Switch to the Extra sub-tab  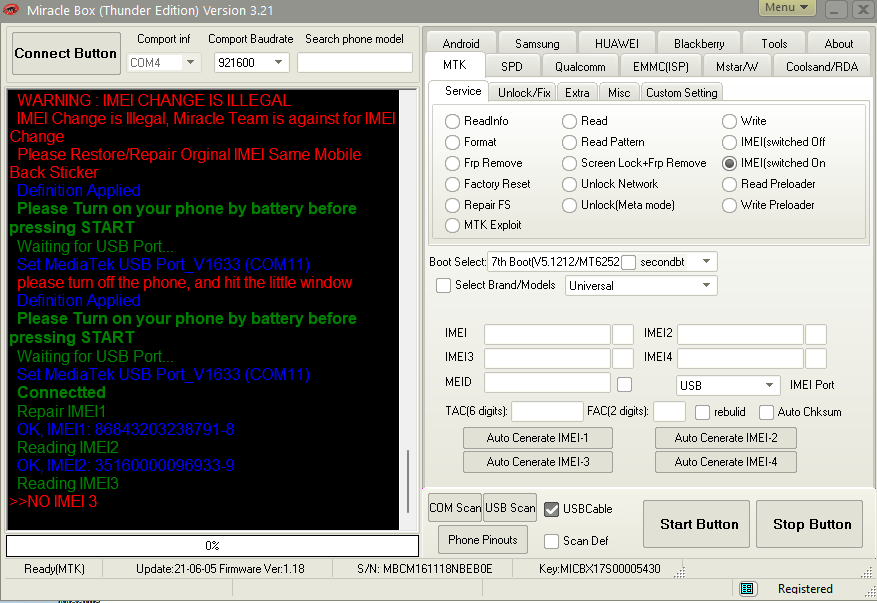click(x=577, y=93)
